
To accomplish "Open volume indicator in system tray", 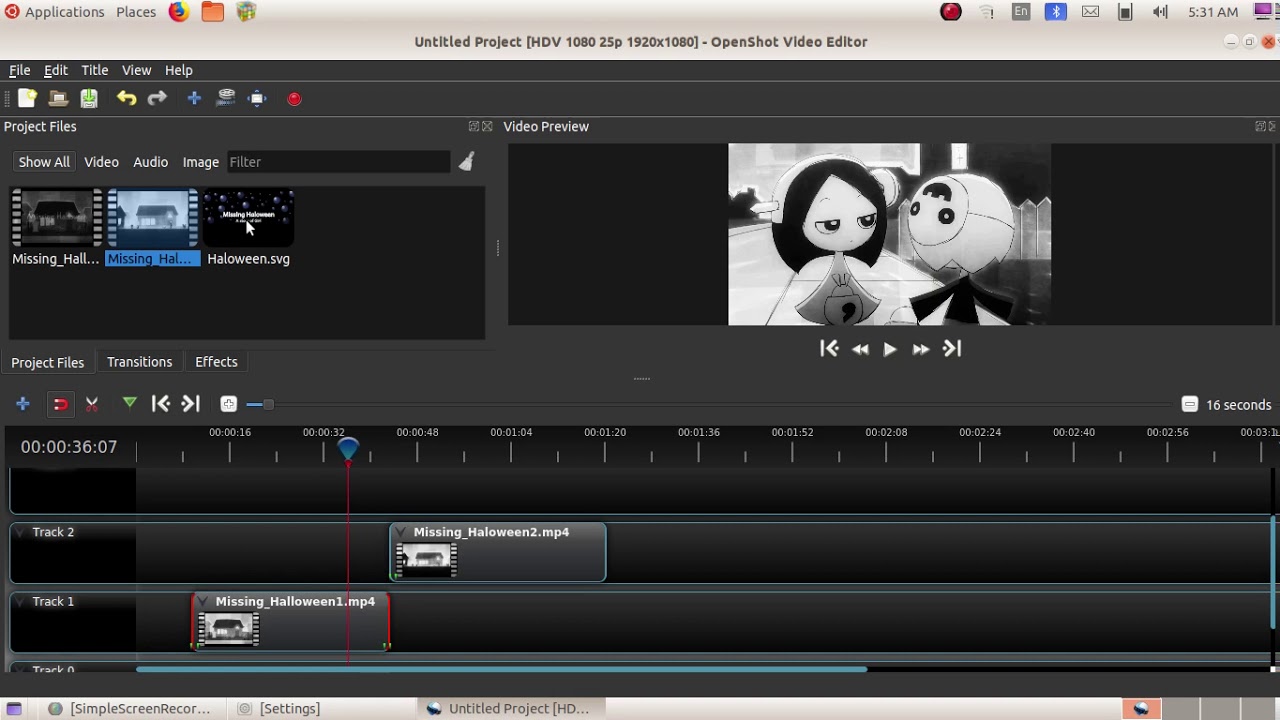I will (1160, 12).
